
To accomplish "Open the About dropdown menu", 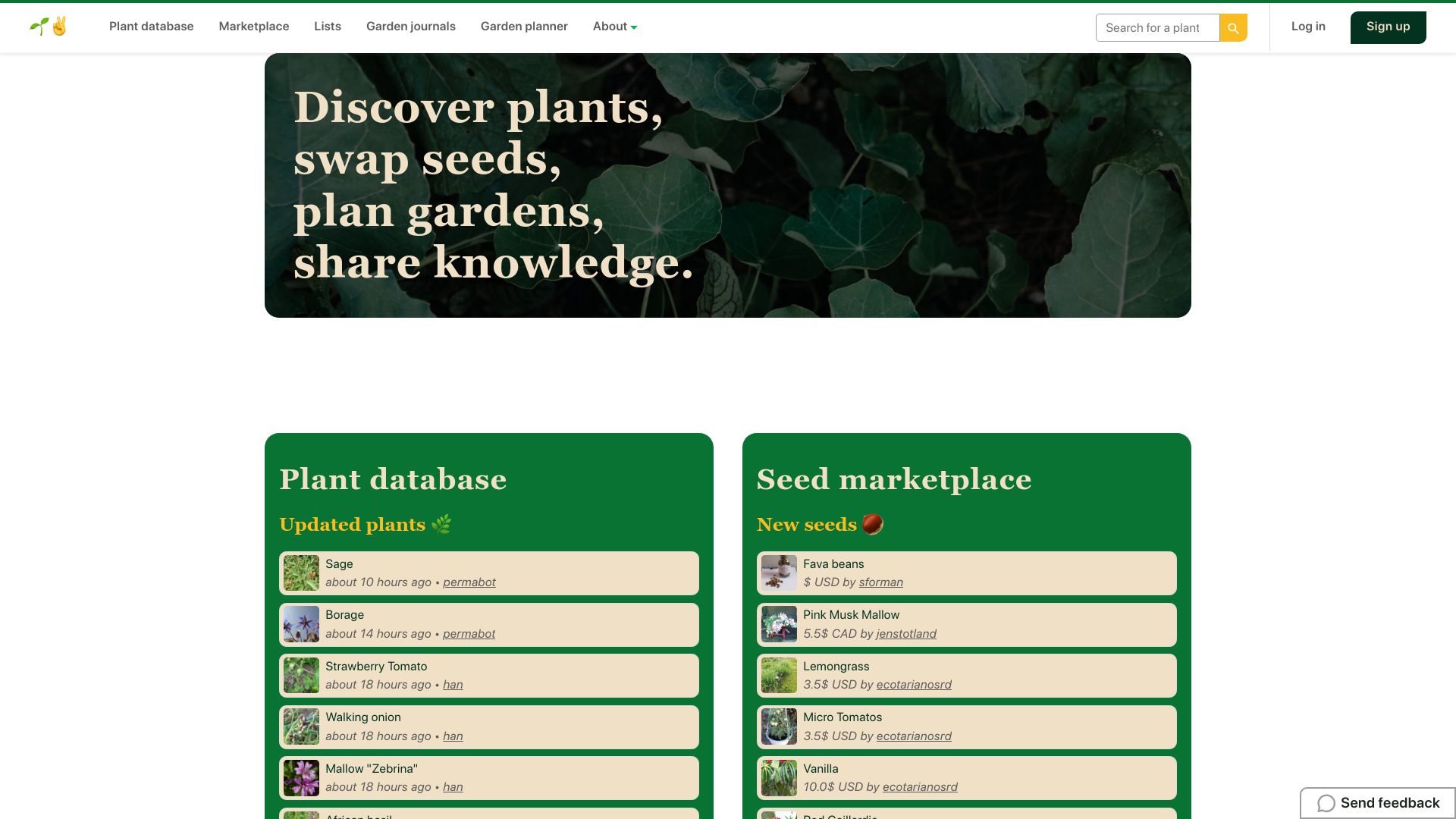I will pos(615,27).
